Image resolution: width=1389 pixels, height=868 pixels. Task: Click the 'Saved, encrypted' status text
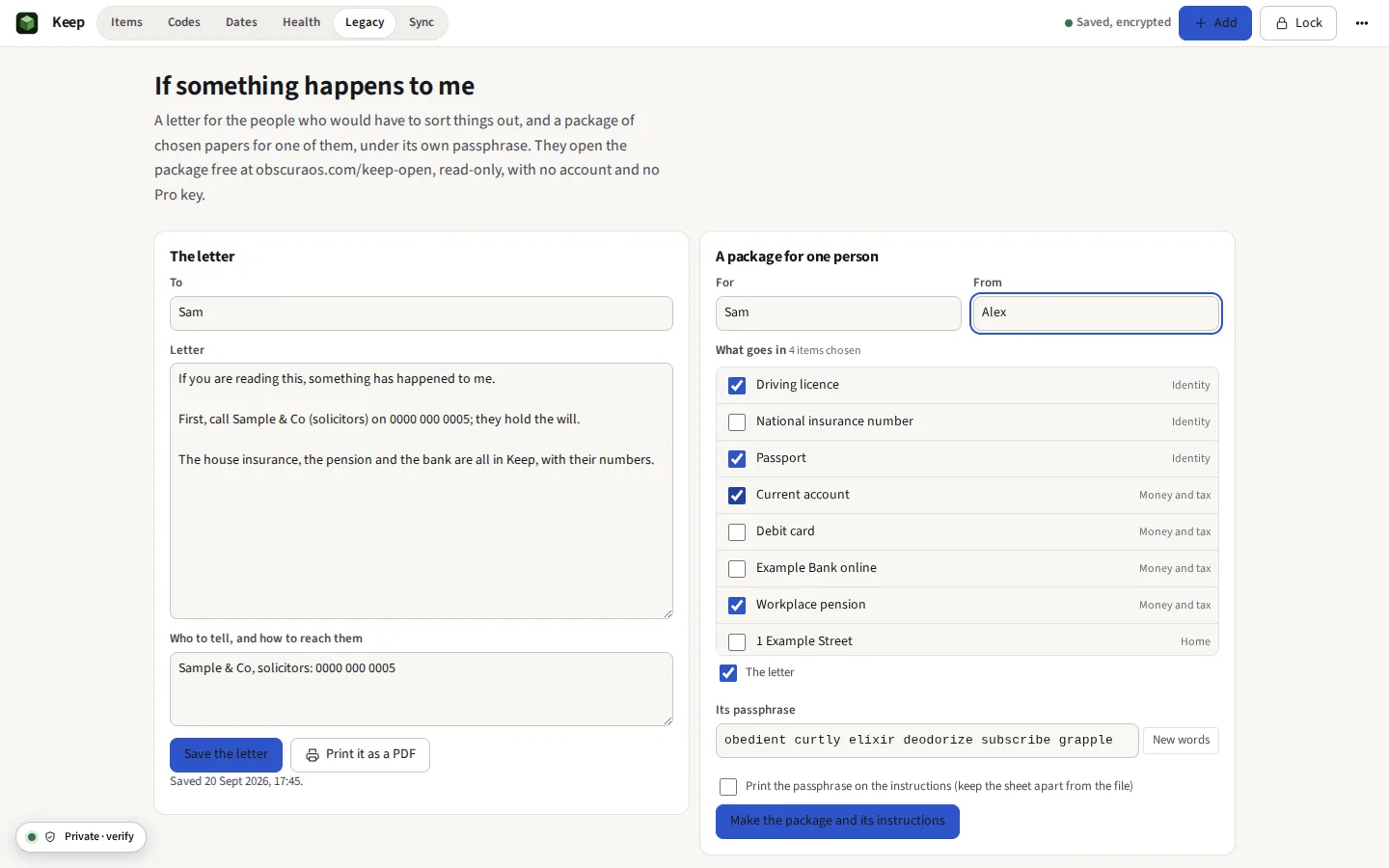[1124, 23]
